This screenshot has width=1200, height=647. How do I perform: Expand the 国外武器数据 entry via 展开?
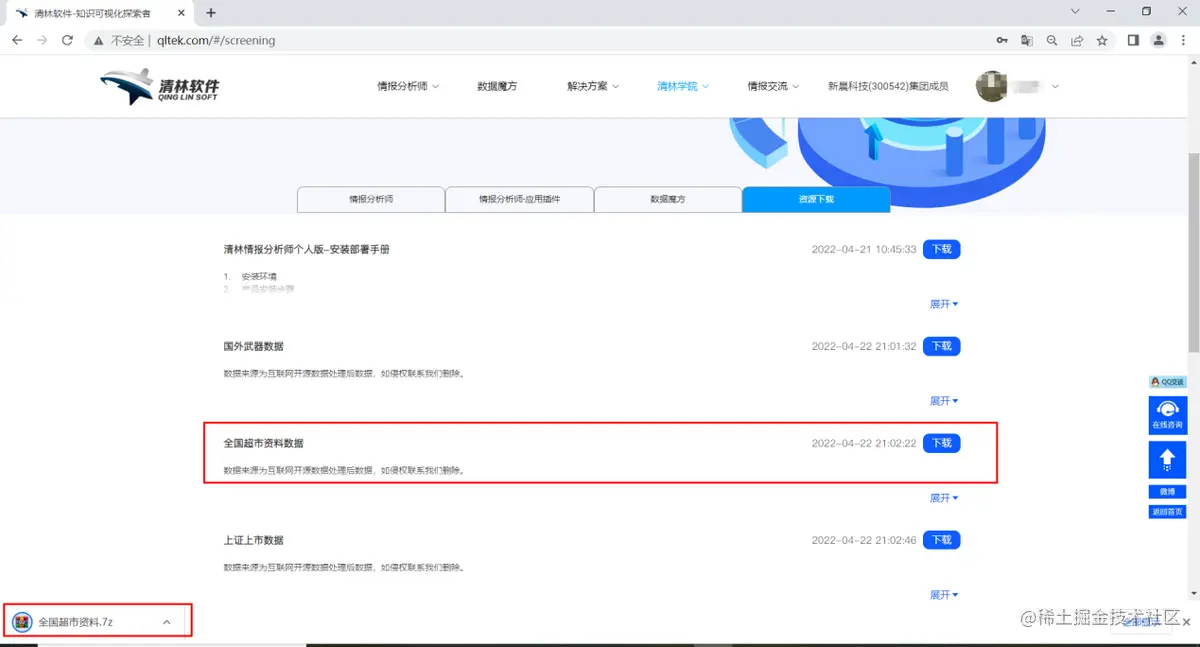pyautogui.click(x=942, y=400)
